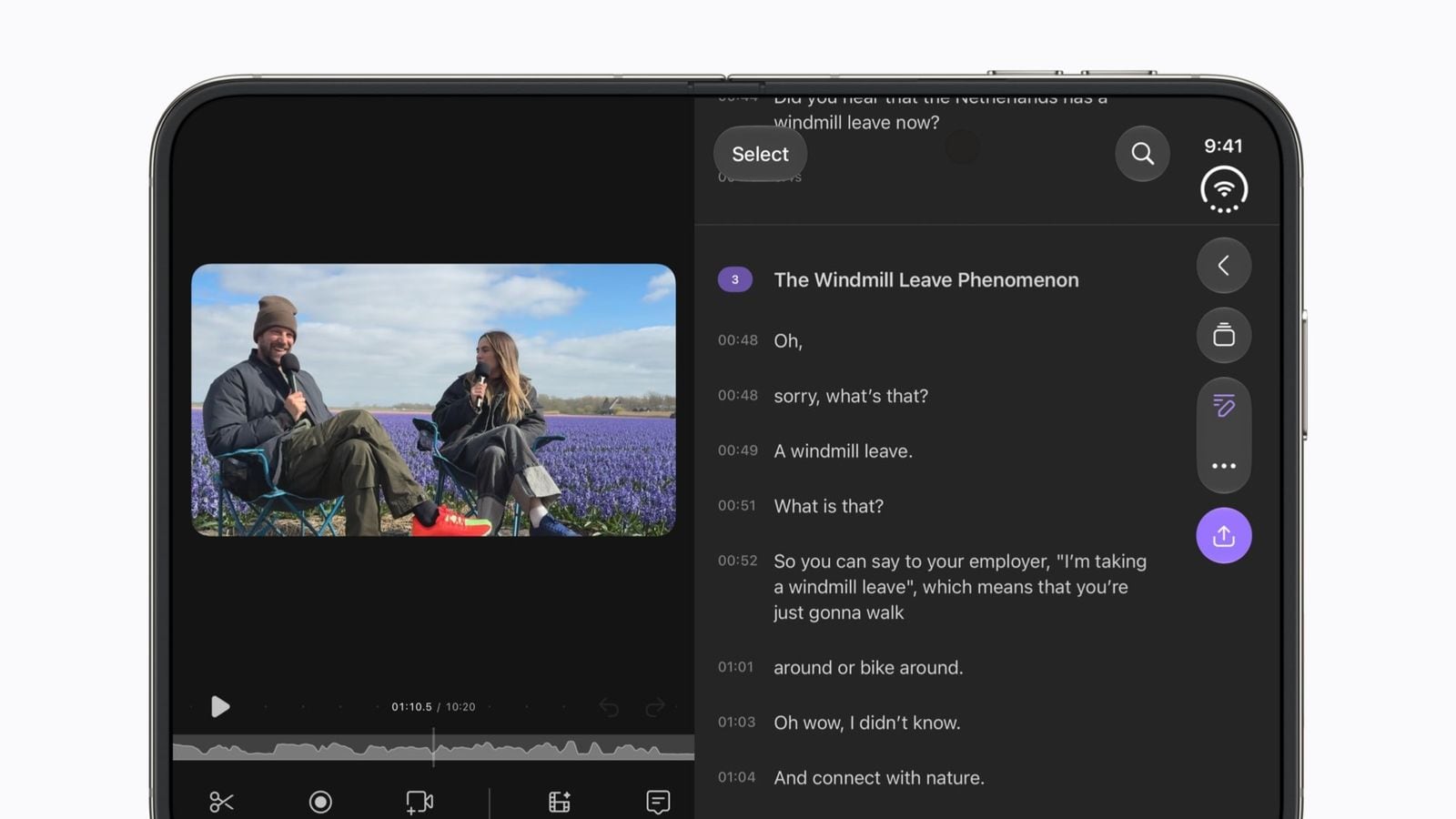Select the purple edit-text pencil icon

pyautogui.click(x=1223, y=405)
